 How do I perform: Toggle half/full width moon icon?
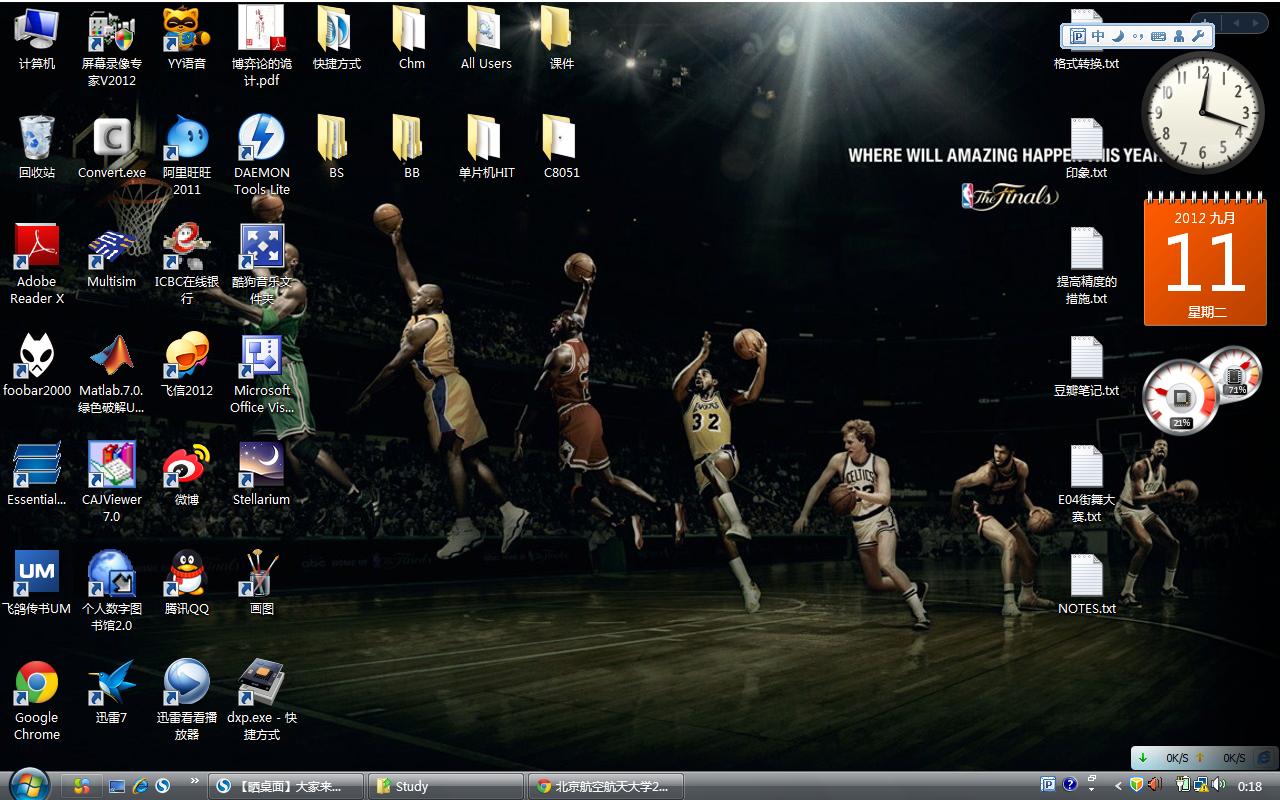tap(1118, 36)
